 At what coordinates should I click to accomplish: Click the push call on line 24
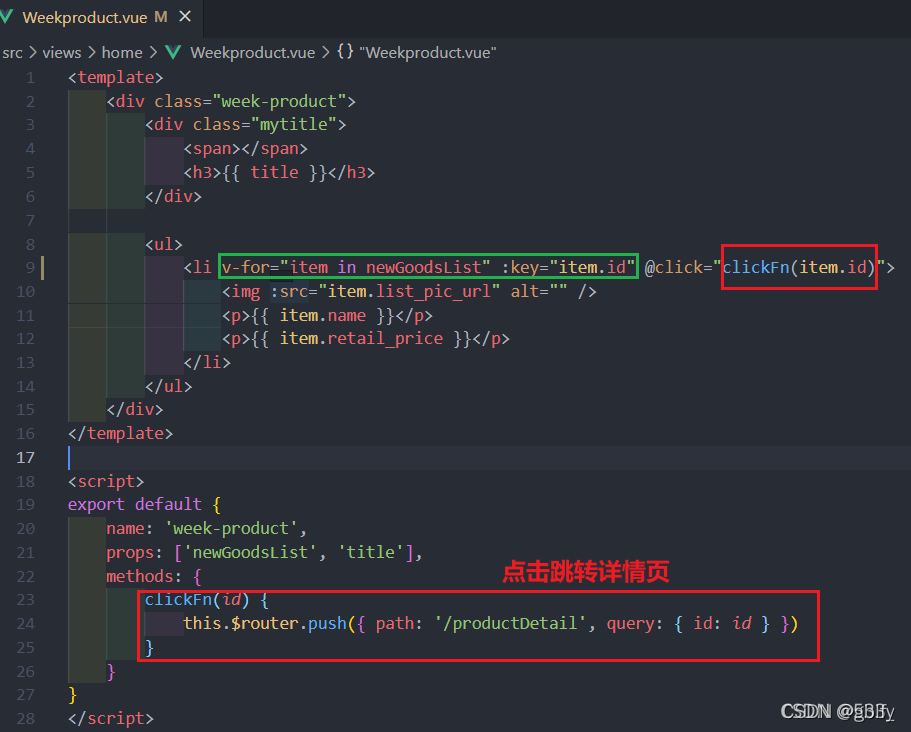327,624
